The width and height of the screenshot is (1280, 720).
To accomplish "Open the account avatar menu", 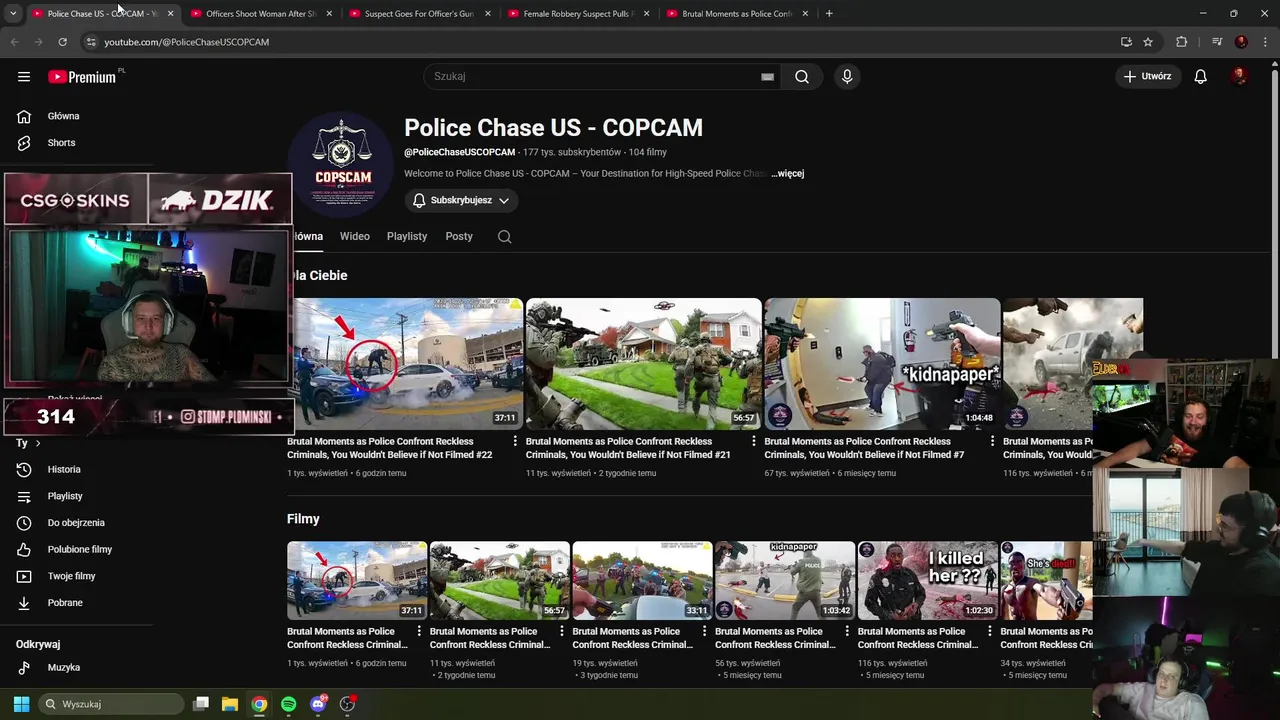I will (x=1240, y=76).
